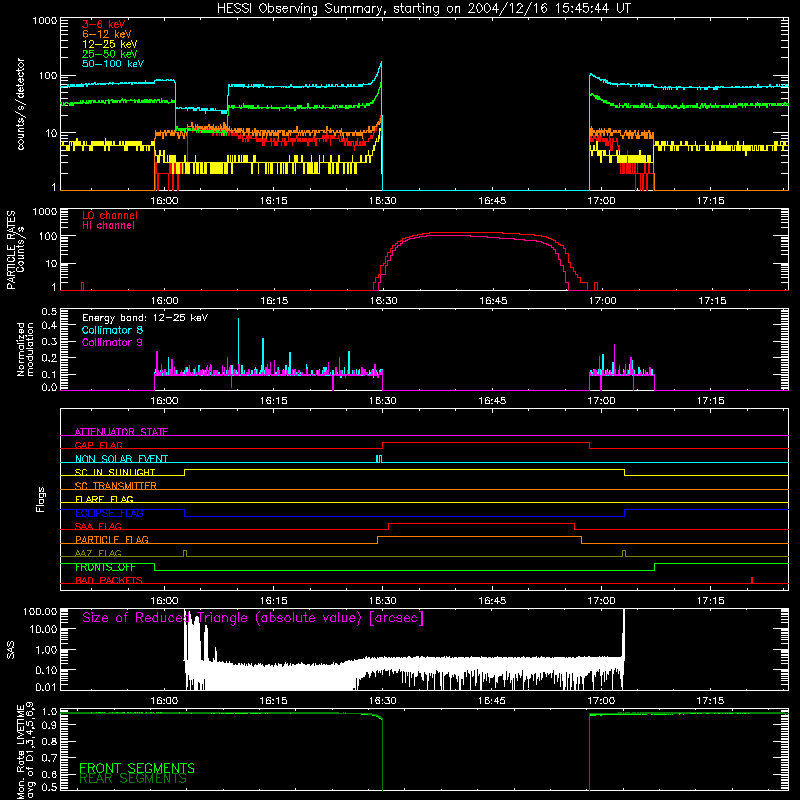Viewport: 800px width, 800px height.
Task: Click 'Size of Reduced Triangle' panel title
Action: [x=253, y=618]
